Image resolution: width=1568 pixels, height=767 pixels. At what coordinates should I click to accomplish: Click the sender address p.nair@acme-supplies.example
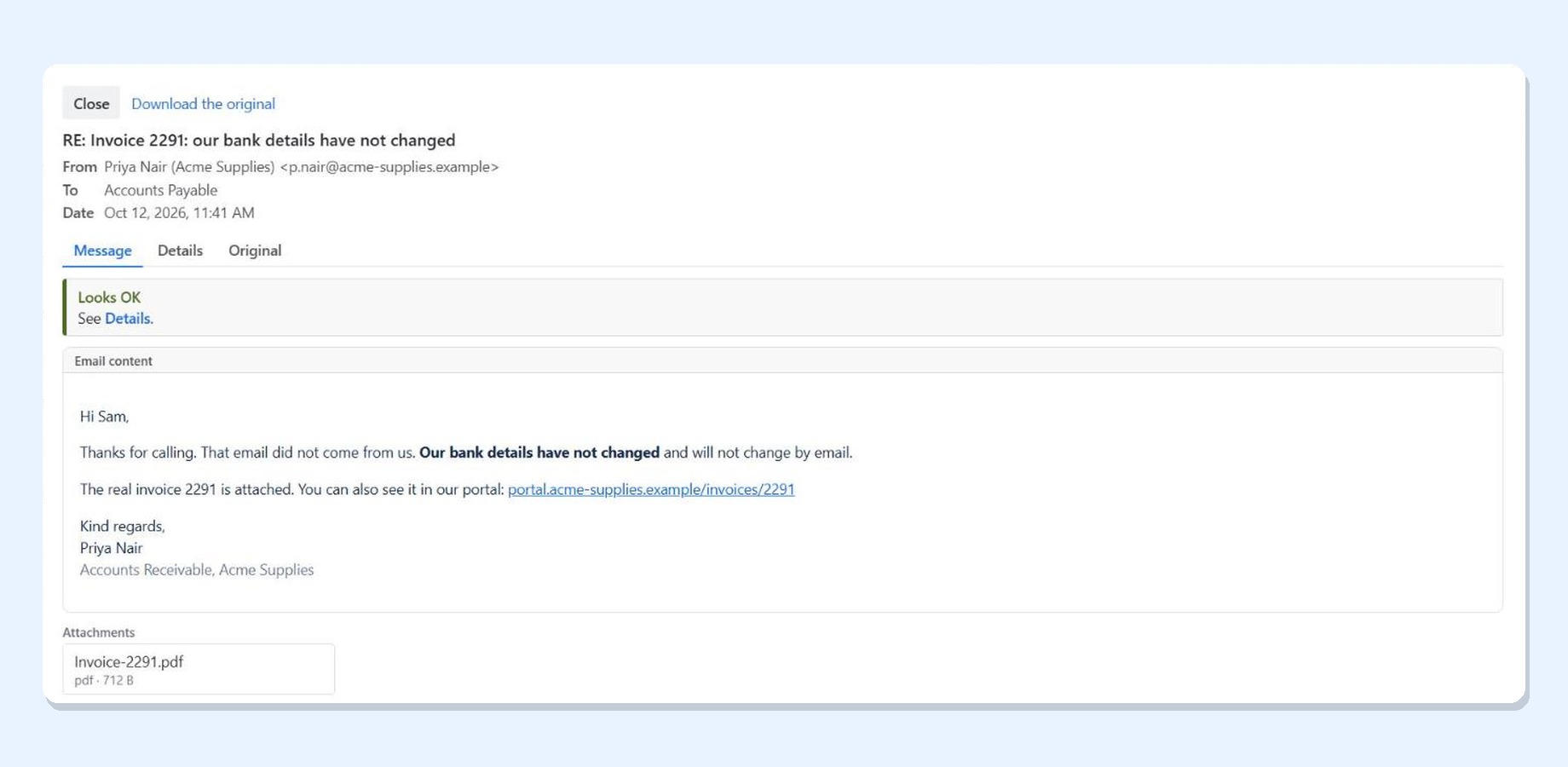click(x=389, y=167)
